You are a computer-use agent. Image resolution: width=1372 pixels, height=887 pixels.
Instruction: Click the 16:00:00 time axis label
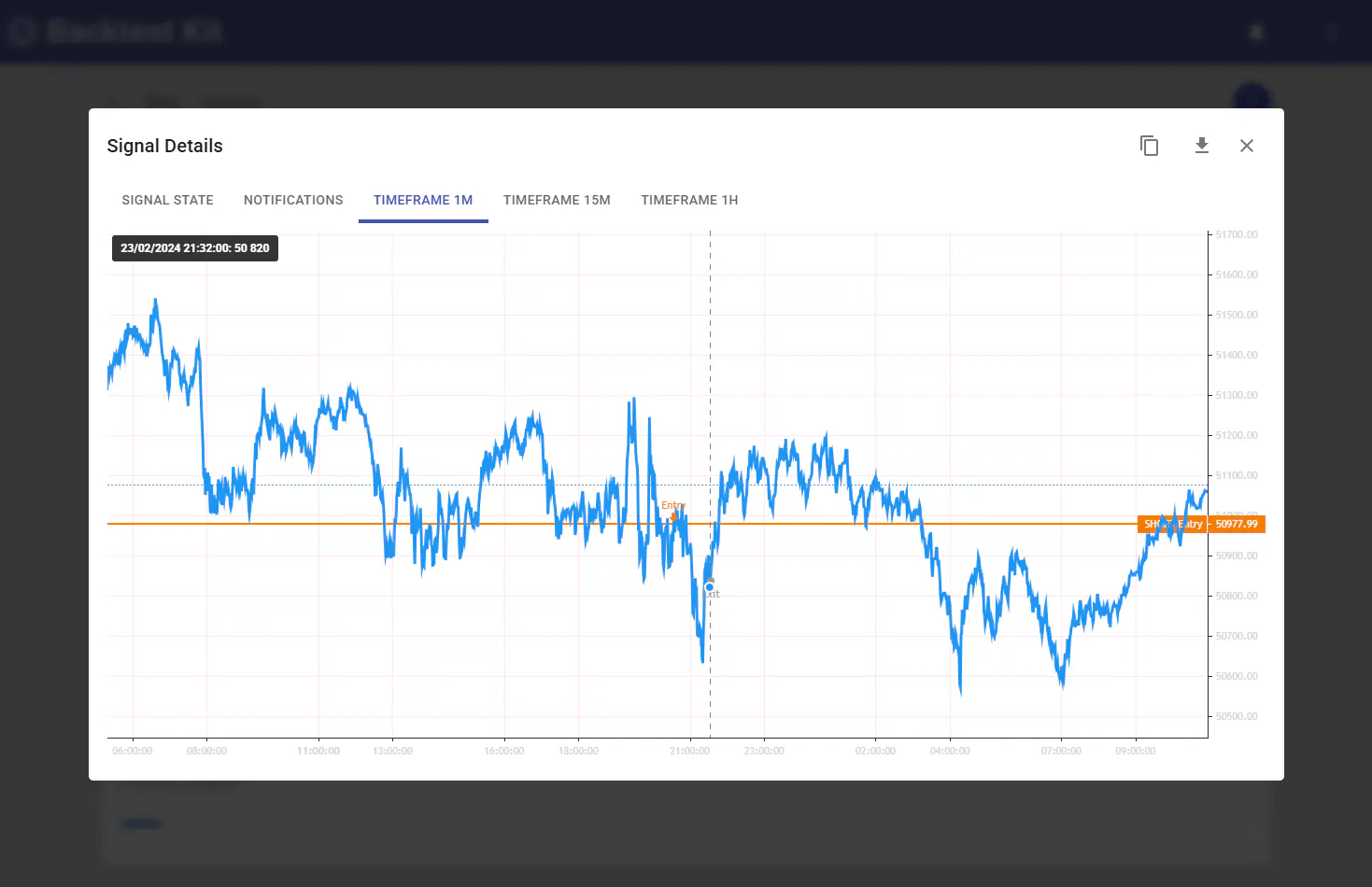coord(504,751)
